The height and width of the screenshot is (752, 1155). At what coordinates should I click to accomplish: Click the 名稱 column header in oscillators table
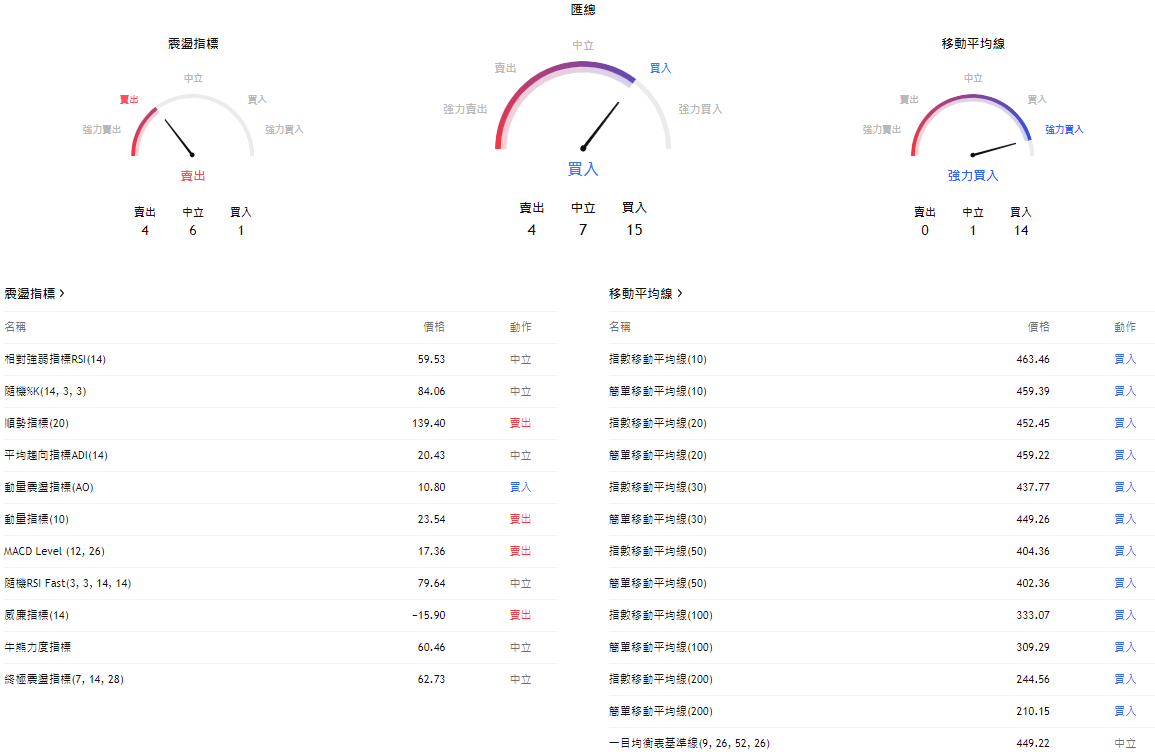tap(16, 327)
